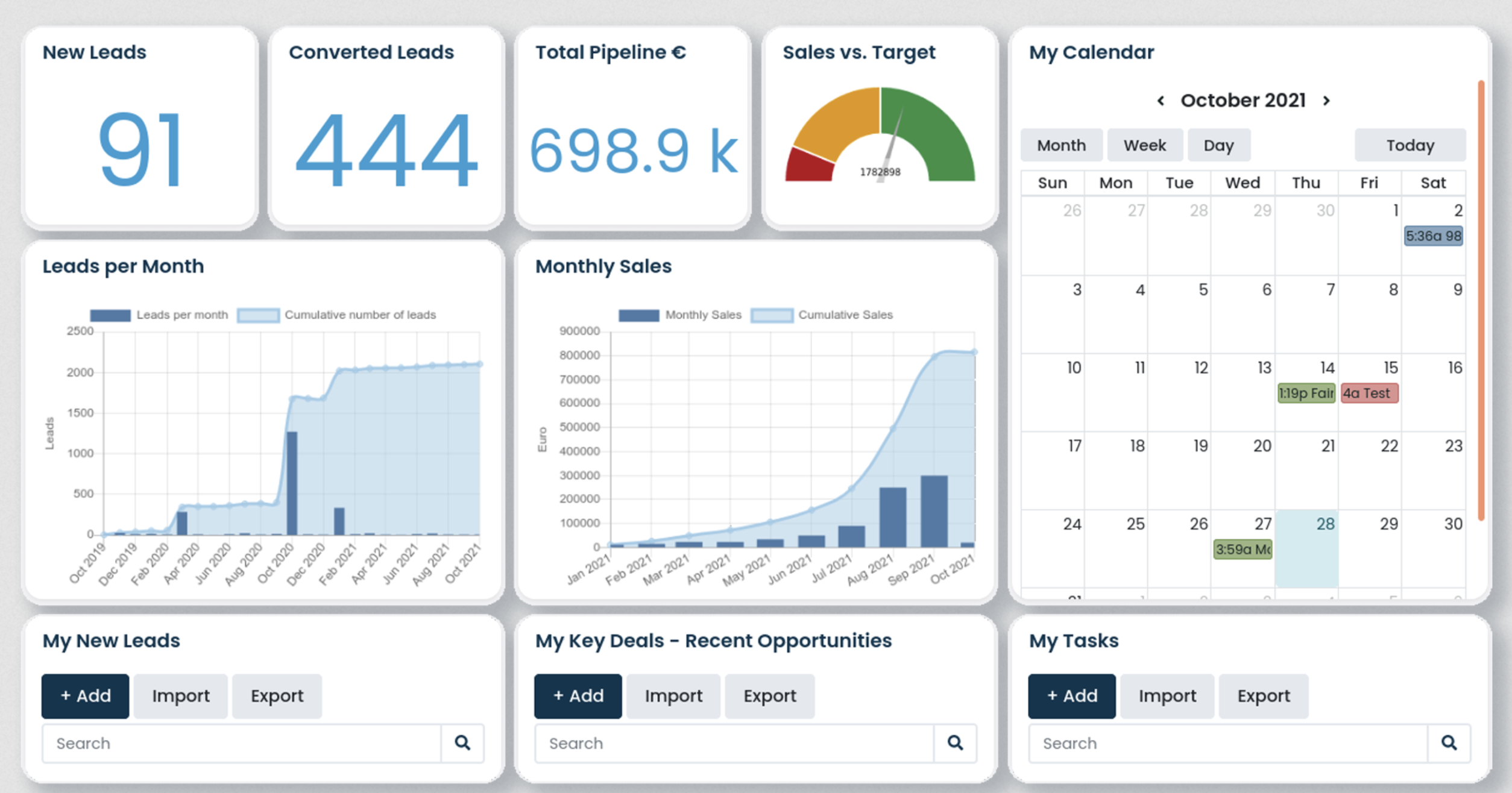Open the 3:59a event on October 27
1512x793 pixels.
coord(1243,550)
